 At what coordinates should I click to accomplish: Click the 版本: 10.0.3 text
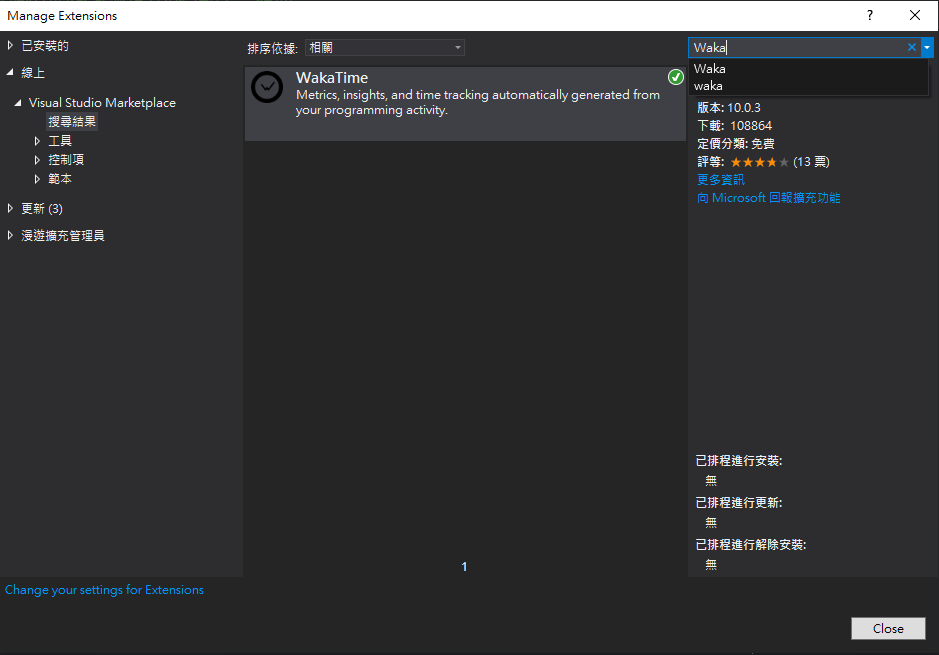point(729,108)
